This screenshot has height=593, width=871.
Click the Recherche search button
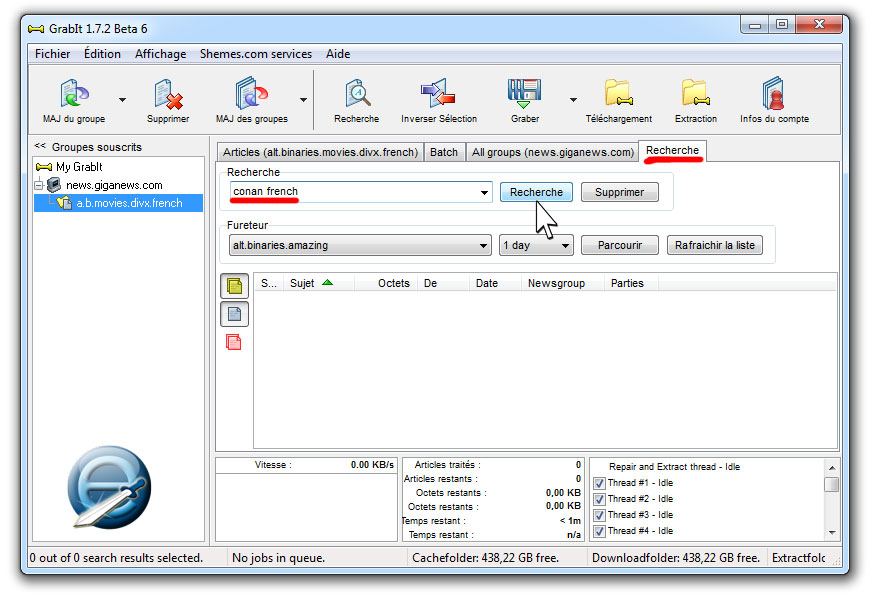click(x=536, y=192)
